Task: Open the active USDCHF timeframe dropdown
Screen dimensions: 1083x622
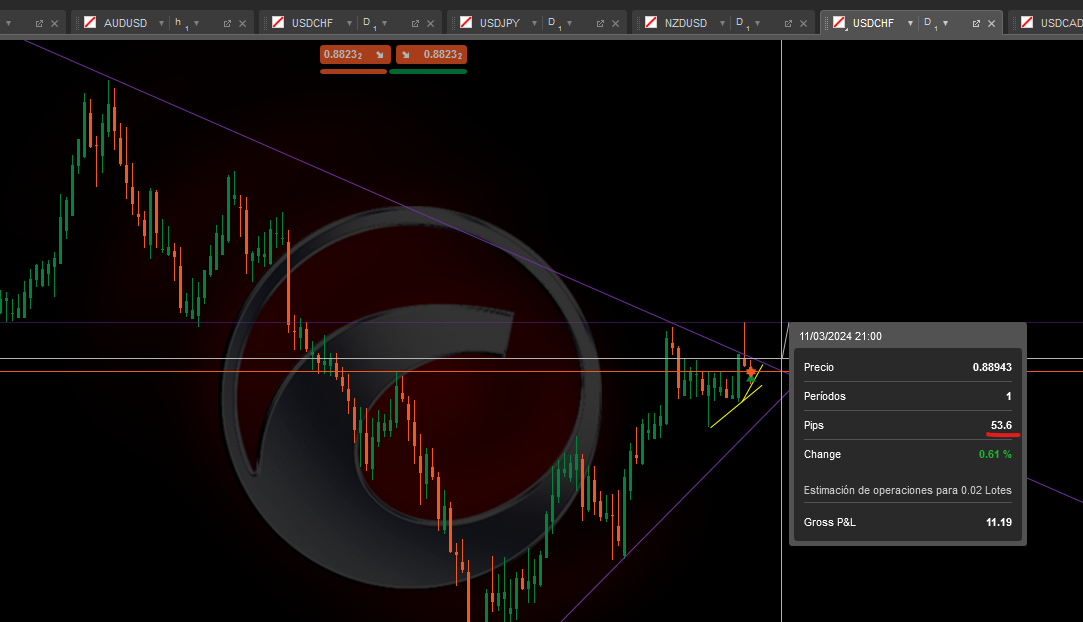Action: pos(946,23)
